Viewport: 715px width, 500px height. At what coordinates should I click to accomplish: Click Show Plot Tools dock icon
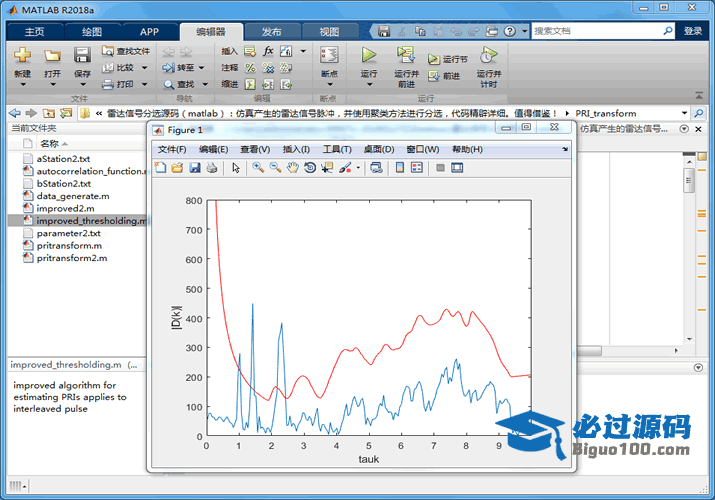click(x=457, y=168)
